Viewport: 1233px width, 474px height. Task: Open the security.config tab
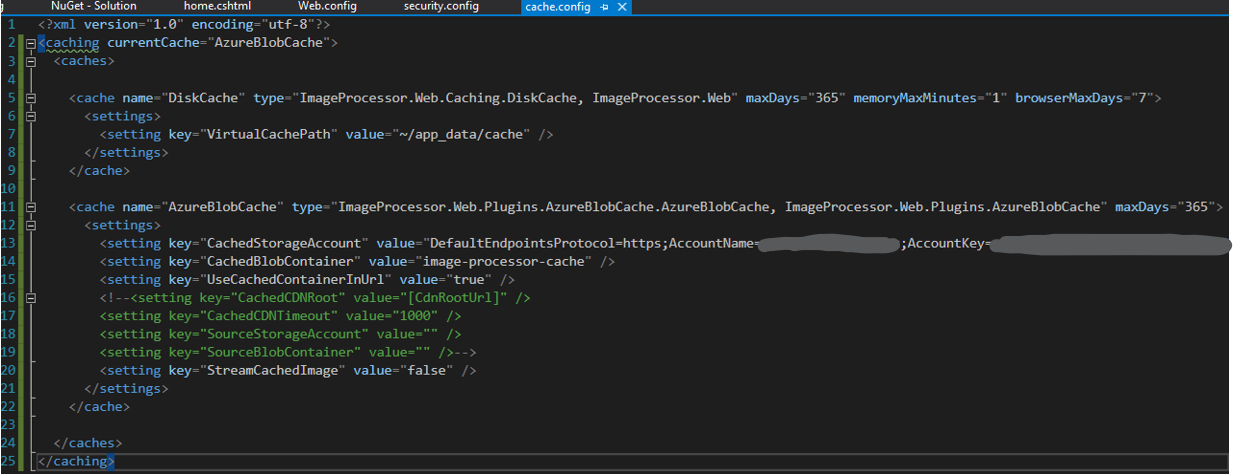pyautogui.click(x=441, y=6)
